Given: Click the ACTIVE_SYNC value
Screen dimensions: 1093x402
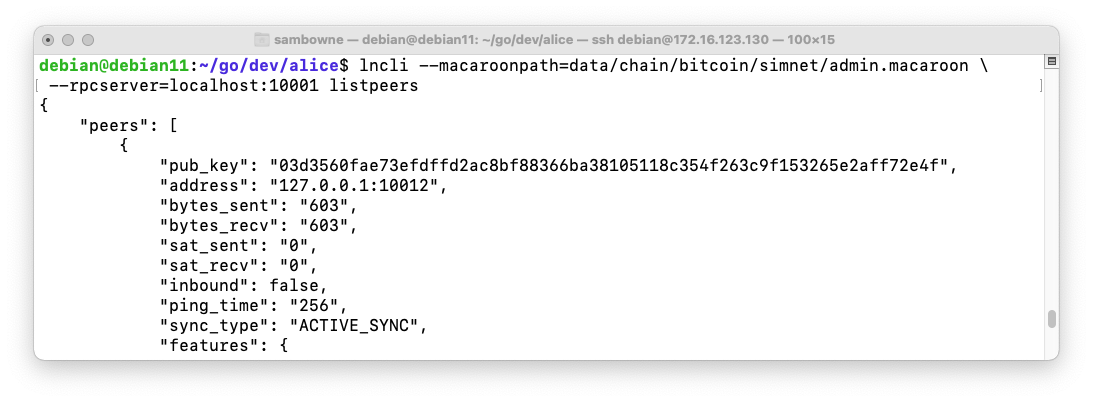Looking at the screenshot, I should 359,326.
